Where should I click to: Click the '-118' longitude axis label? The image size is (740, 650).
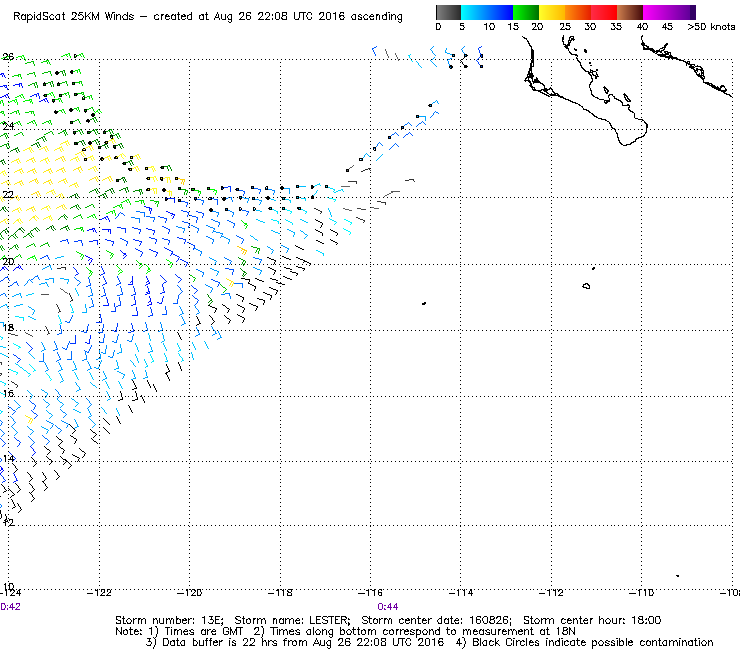pyautogui.click(x=280, y=592)
